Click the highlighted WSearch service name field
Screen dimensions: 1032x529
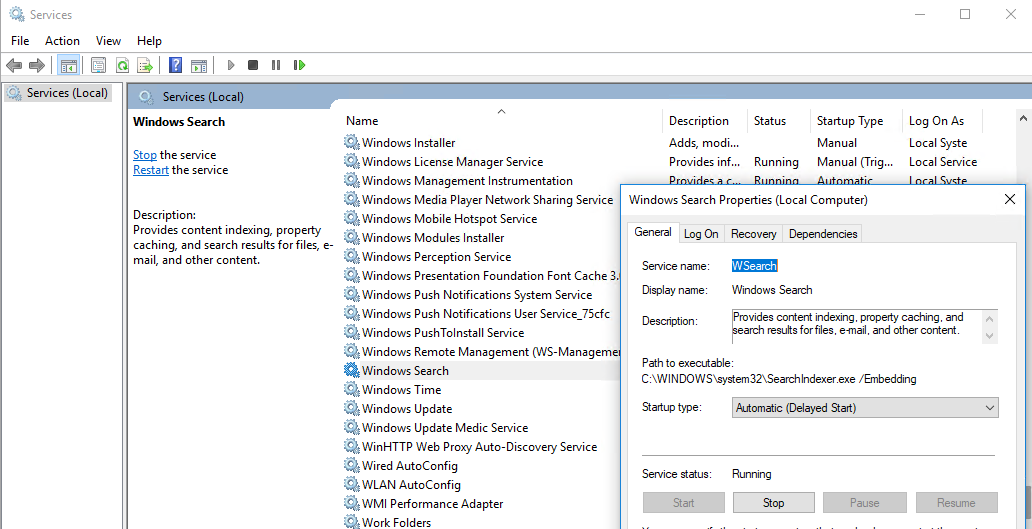click(x=754, y=266)
